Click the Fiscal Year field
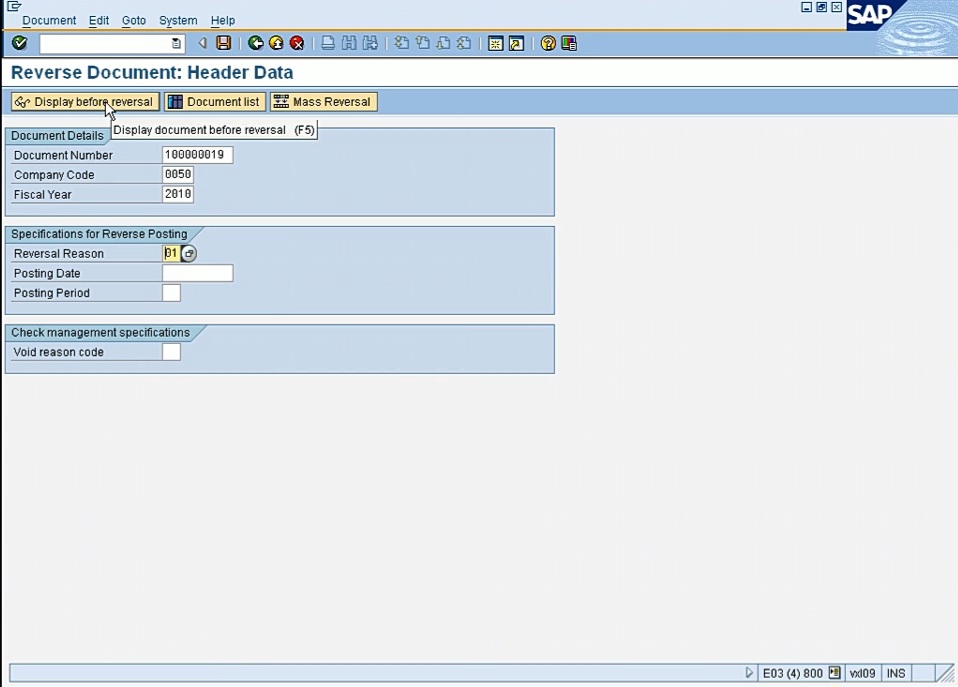958x687 pixels. pyautogui.click(x=178, y=194)
